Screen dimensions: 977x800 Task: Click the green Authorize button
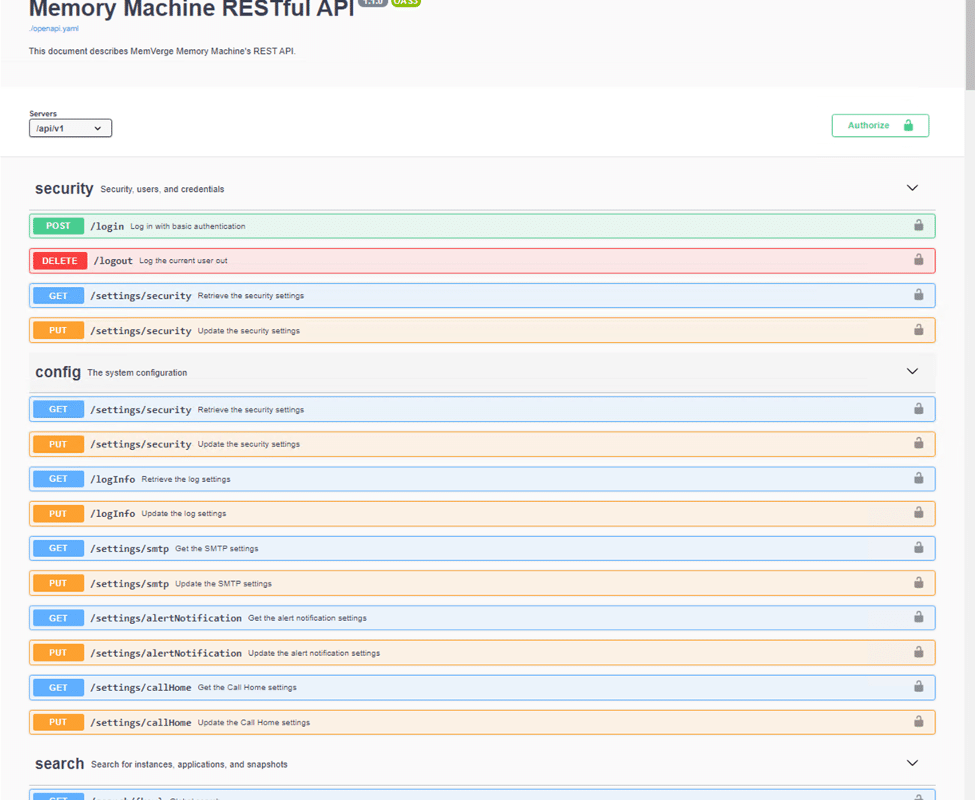(x=880, y=125)
